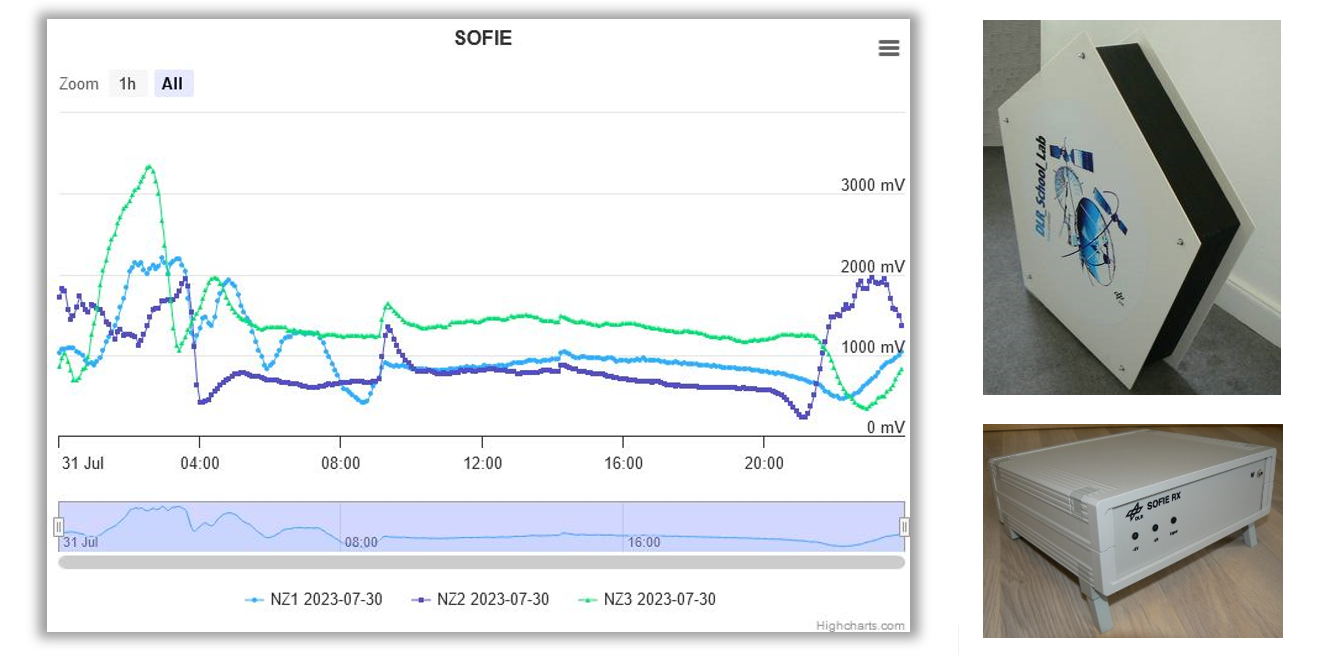Set zoom range to 1h
The height and width of the screenshot is (656, 1326).
point(127,84)
